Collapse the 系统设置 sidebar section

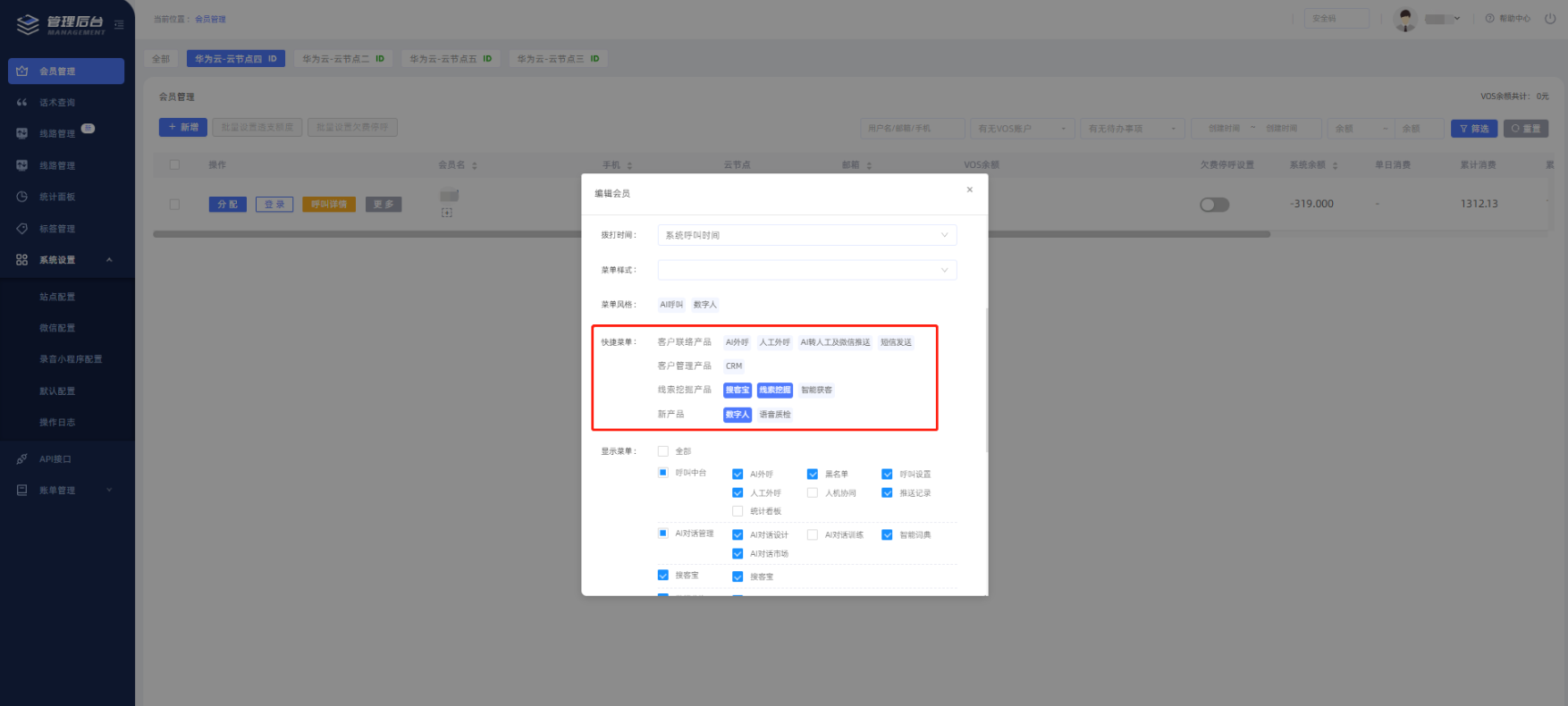pyautogui.click(x=109, y=260)
